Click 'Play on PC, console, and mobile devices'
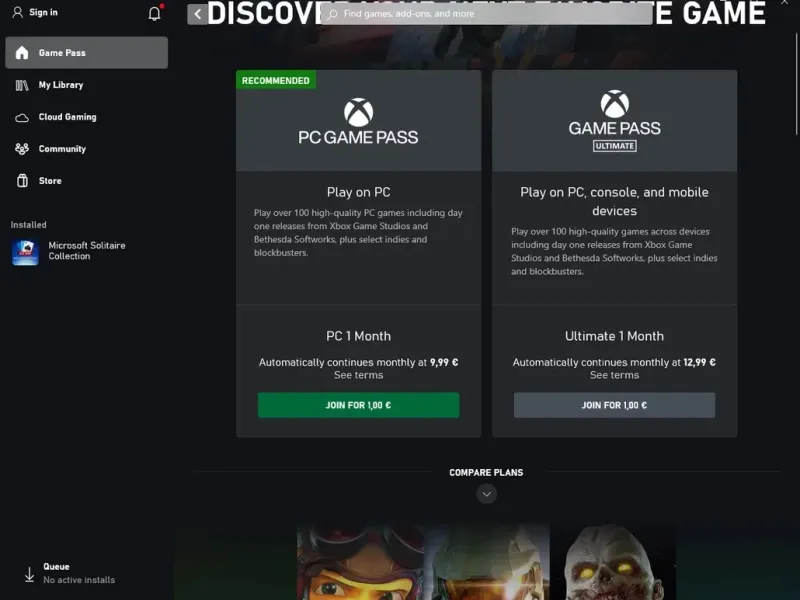This screenshot has width=800, height=600. pyautogui.click(x=614, y=202)
